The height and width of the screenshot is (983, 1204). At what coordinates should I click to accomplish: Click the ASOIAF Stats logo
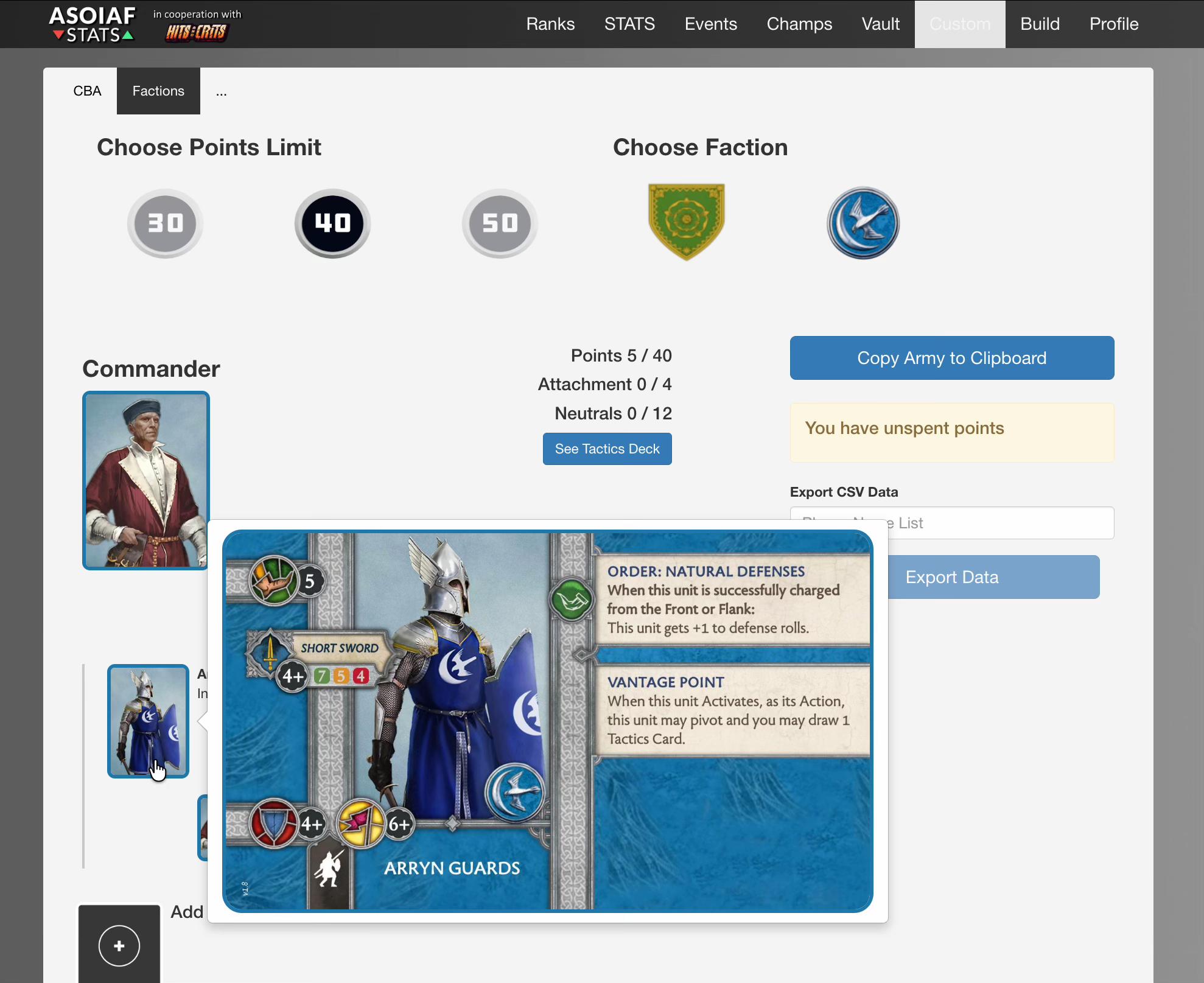92,24
